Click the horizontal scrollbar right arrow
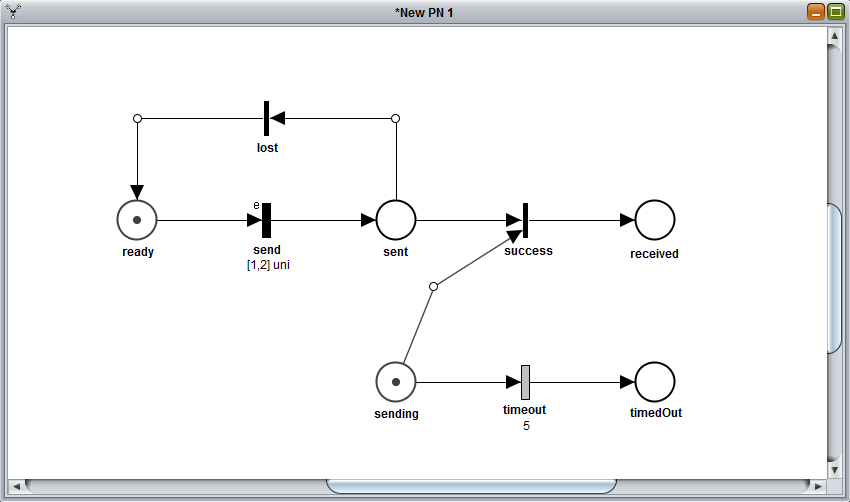The image size is (850, 502). coord(819,486)
